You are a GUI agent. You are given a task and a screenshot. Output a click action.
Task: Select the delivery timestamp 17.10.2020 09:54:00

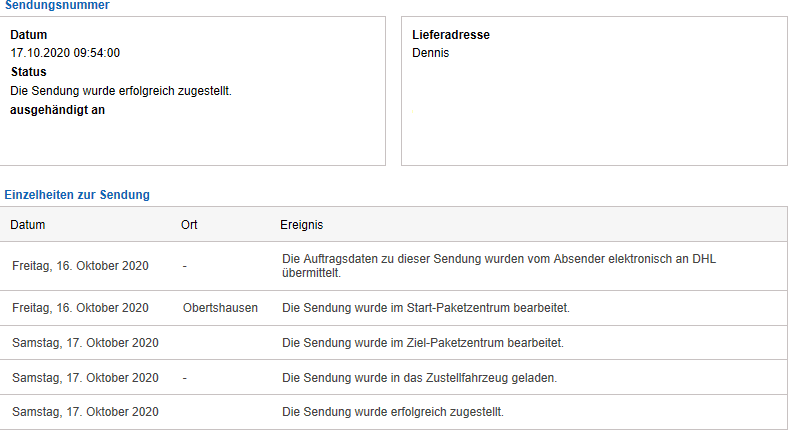65,53
